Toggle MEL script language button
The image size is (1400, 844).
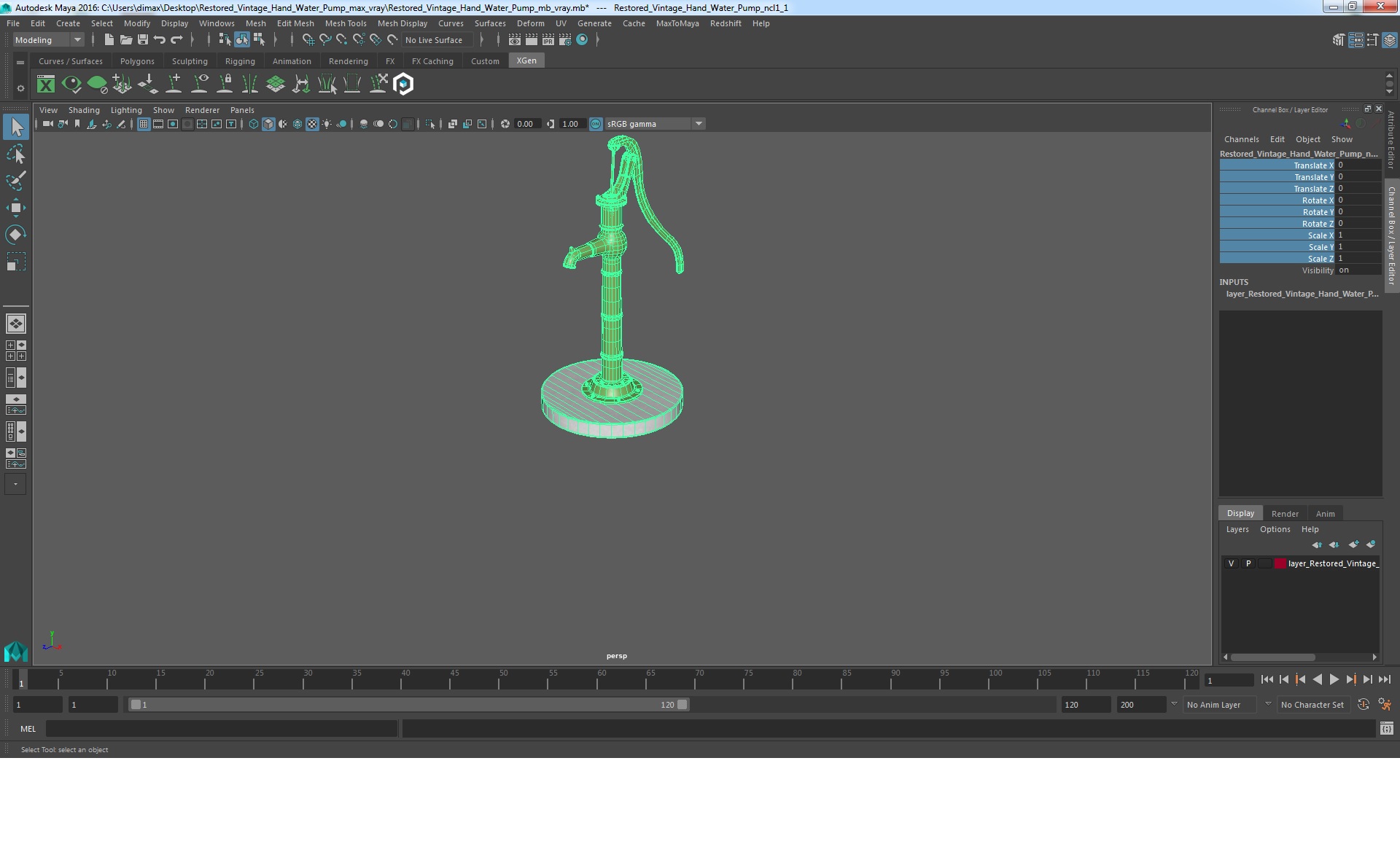(28, 729)
